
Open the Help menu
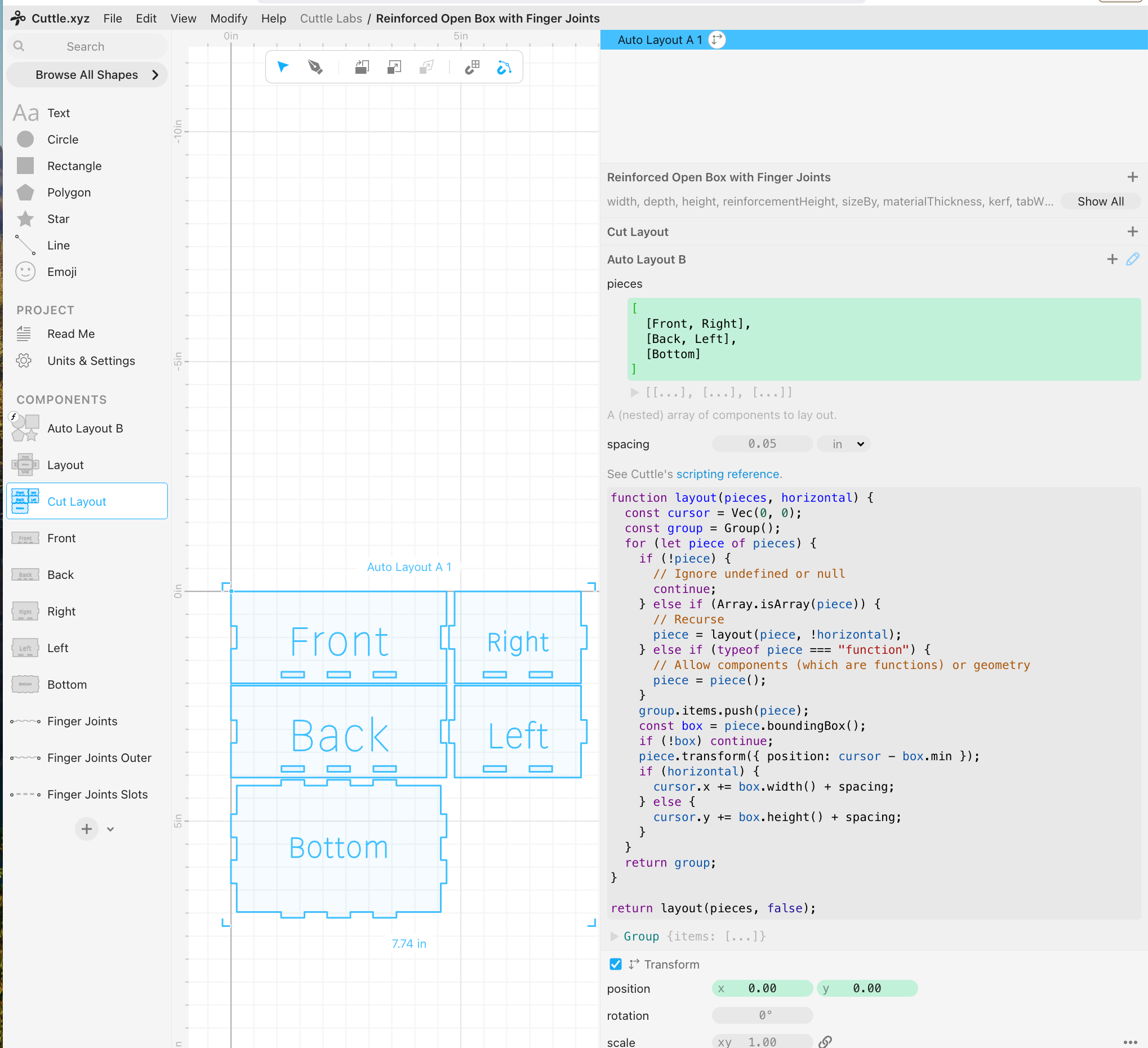coord(273,18)
